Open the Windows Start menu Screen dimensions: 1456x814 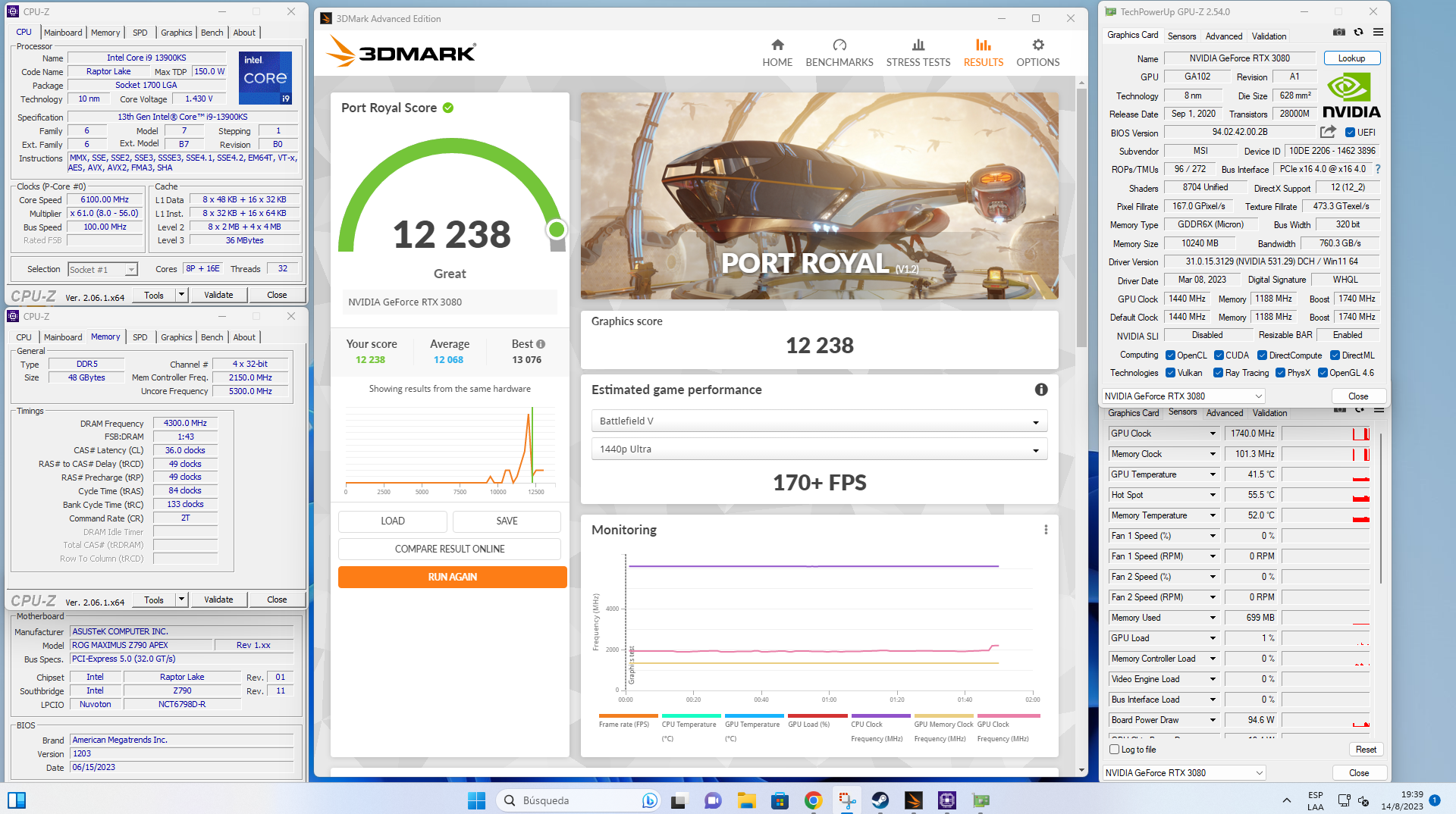pos(476,800)
